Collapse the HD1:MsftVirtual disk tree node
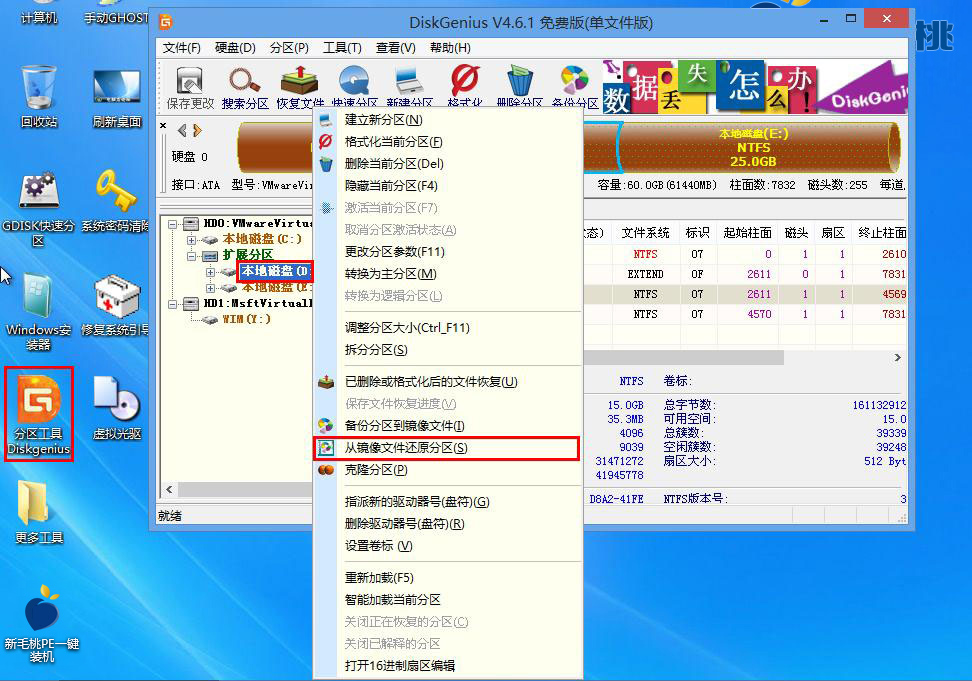 pos(172,304)
